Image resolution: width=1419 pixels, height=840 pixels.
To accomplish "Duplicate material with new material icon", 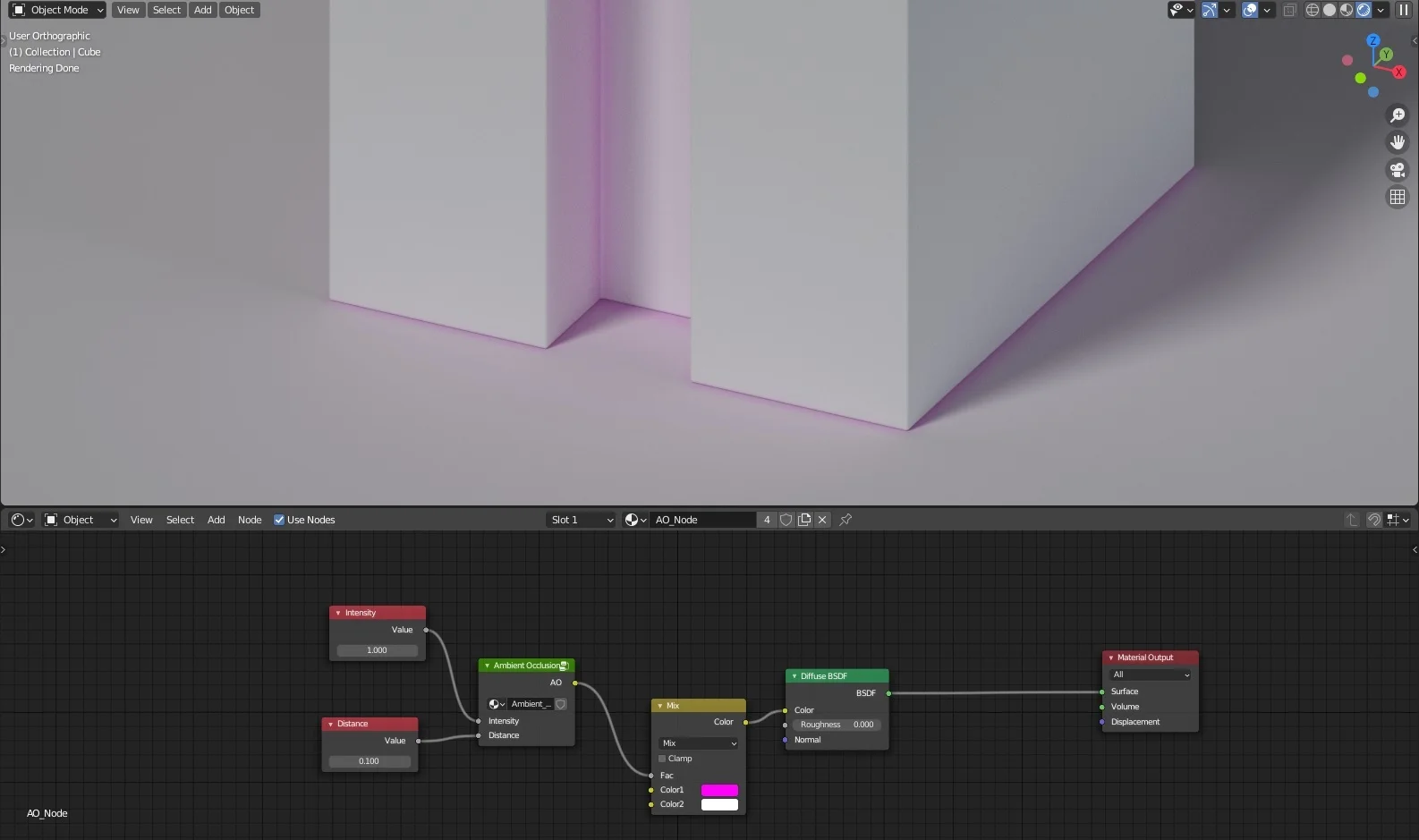I will point(804,520).
